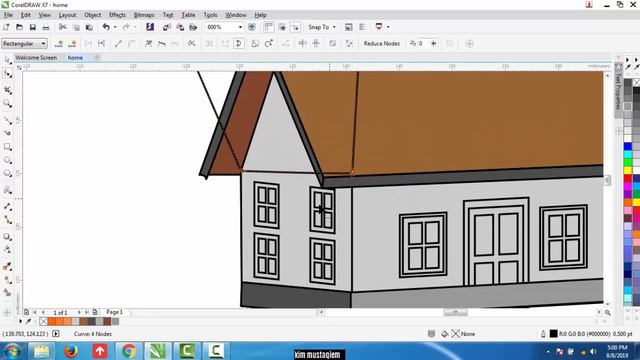Click the Print icon

pyautogui.click(x=46, y=27)
